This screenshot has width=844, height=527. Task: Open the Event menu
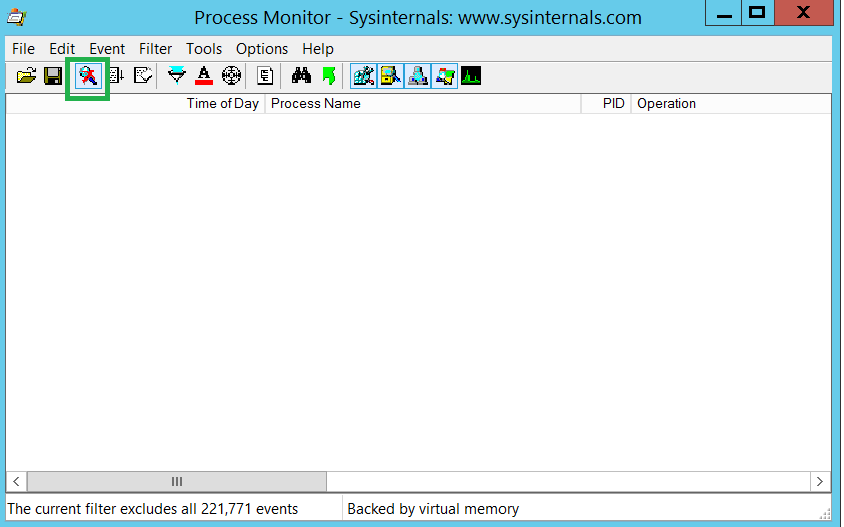click(107, 49)
